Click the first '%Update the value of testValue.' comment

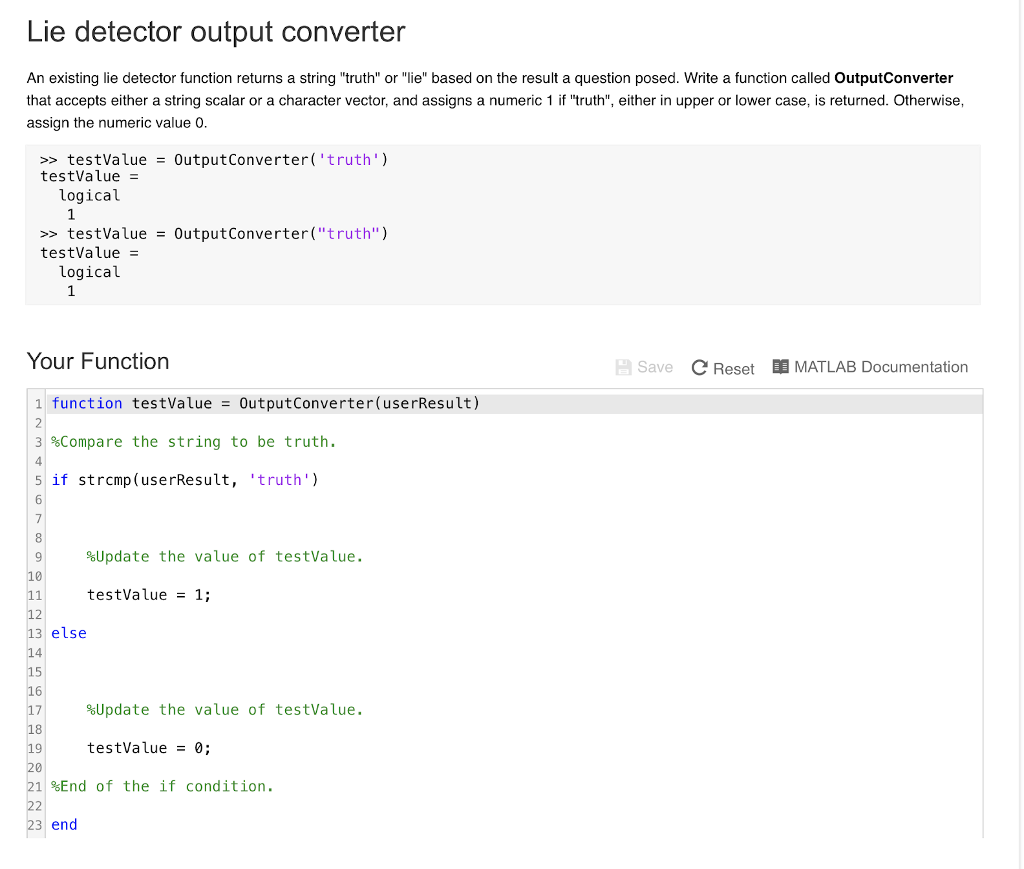pyautogui.click(x=225, y=556)
